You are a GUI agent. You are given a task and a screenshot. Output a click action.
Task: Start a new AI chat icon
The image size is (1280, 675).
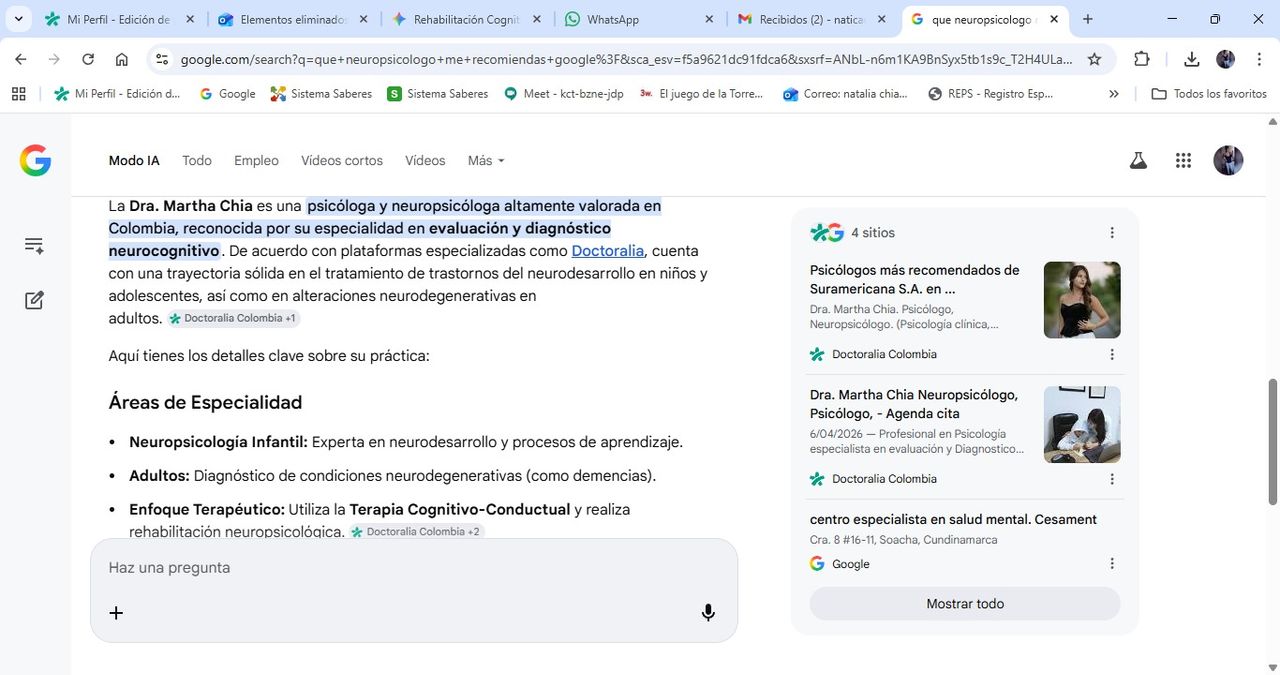tap(34, 300)
